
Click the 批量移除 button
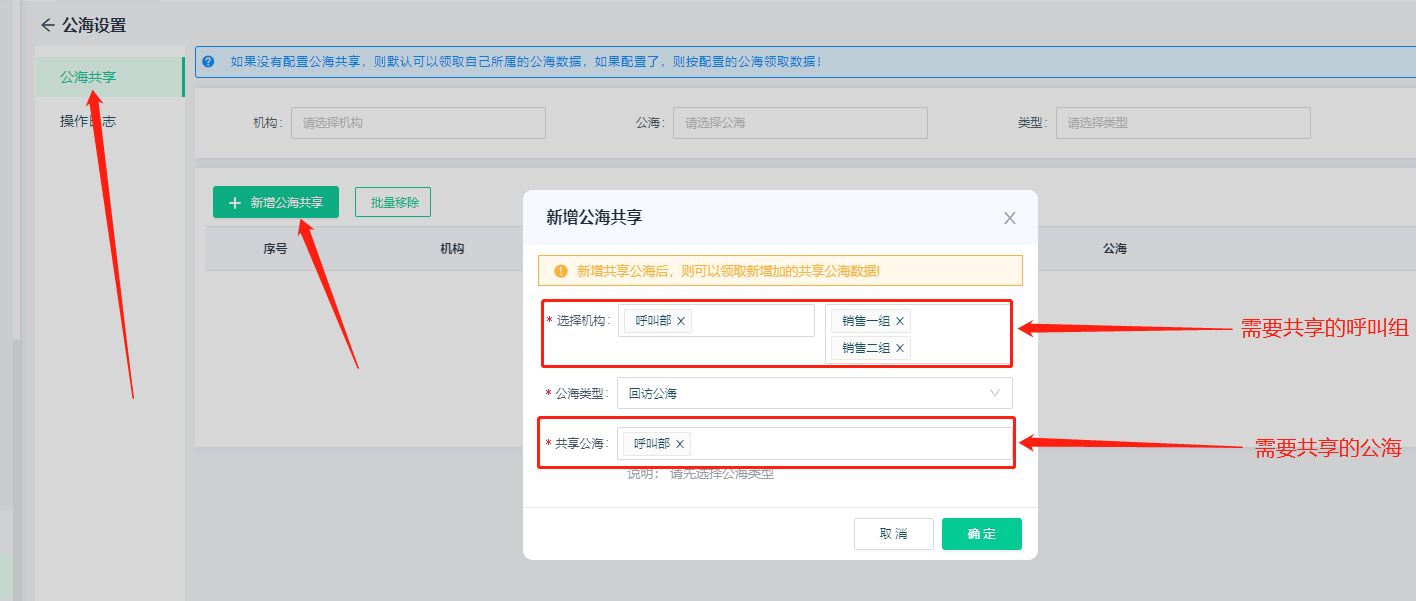point(393,202)
